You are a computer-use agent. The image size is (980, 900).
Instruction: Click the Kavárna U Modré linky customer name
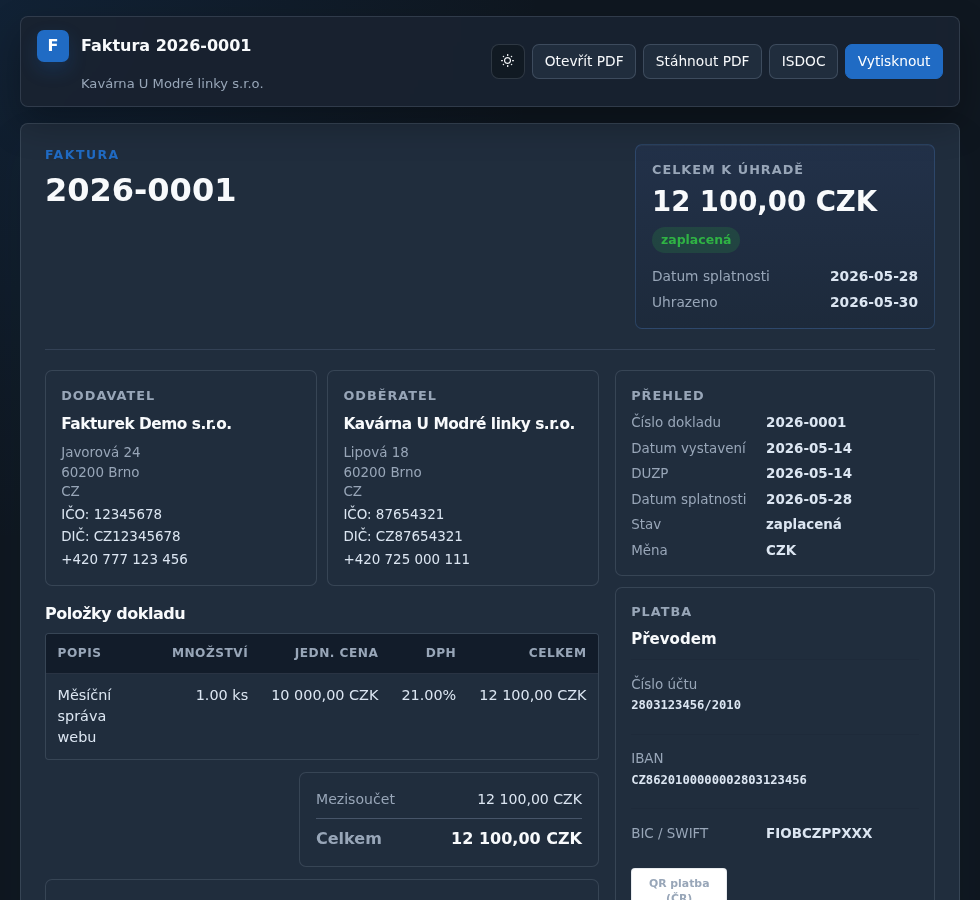[x=459, y=424]
